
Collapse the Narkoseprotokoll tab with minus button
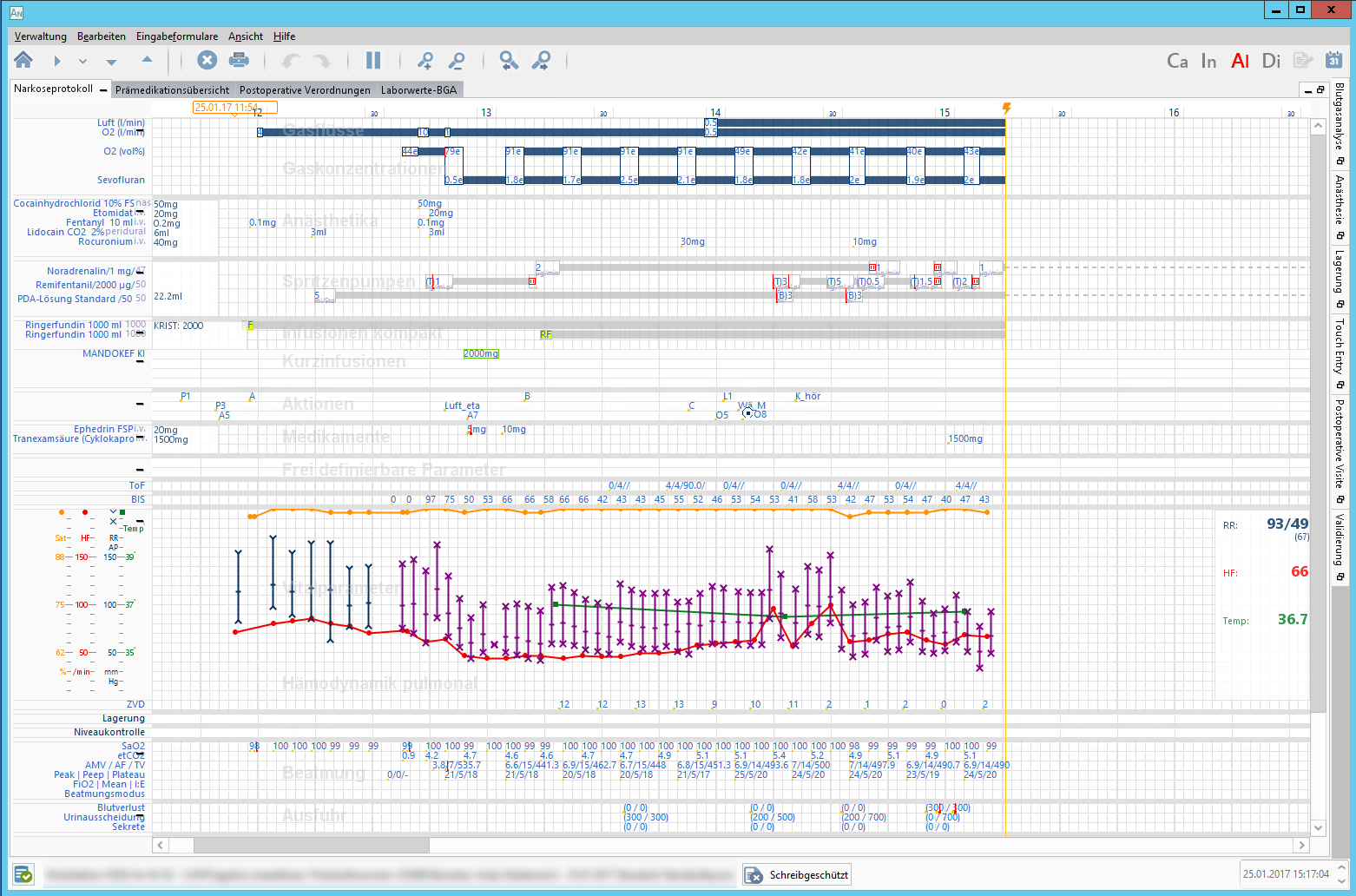tap(104, 89)
